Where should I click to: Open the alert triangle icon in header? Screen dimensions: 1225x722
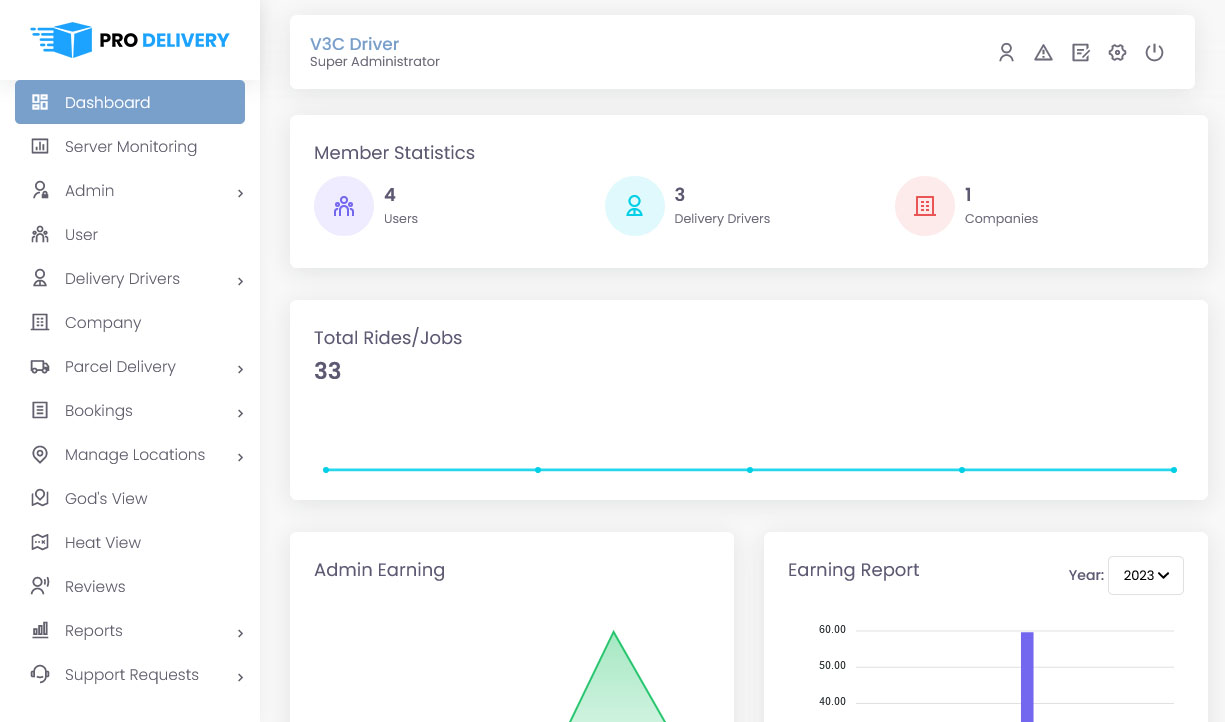pyautogui.click(x=1044, y=53)
